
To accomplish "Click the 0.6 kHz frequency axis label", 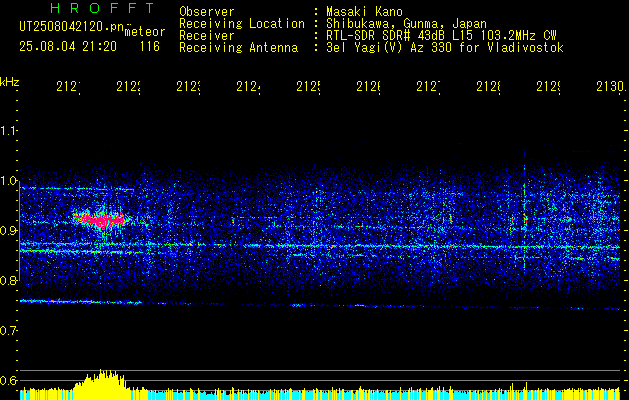I will tap(9, 380).
